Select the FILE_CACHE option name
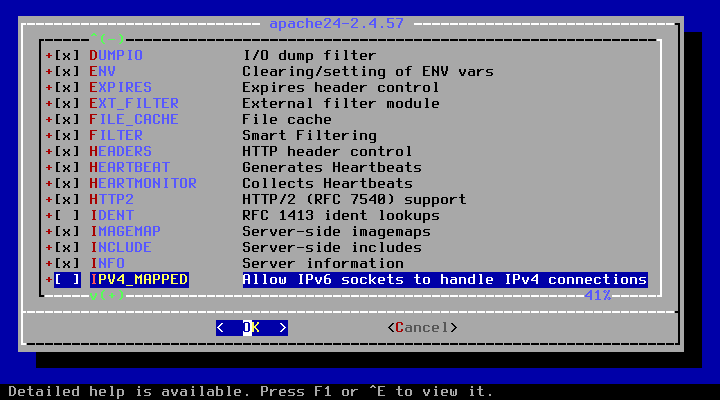The width and height of the screenshot is (720, 400). 134,119
